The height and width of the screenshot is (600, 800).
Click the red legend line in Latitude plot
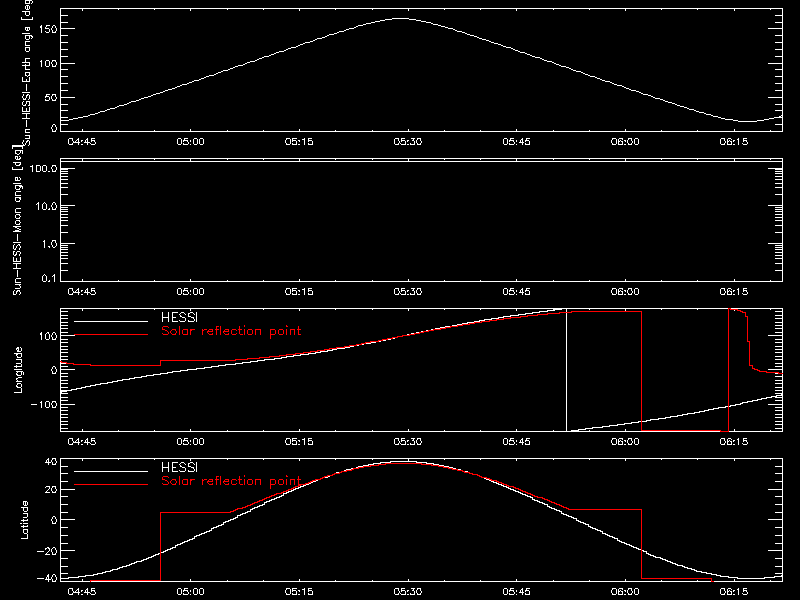pos(111,485)
